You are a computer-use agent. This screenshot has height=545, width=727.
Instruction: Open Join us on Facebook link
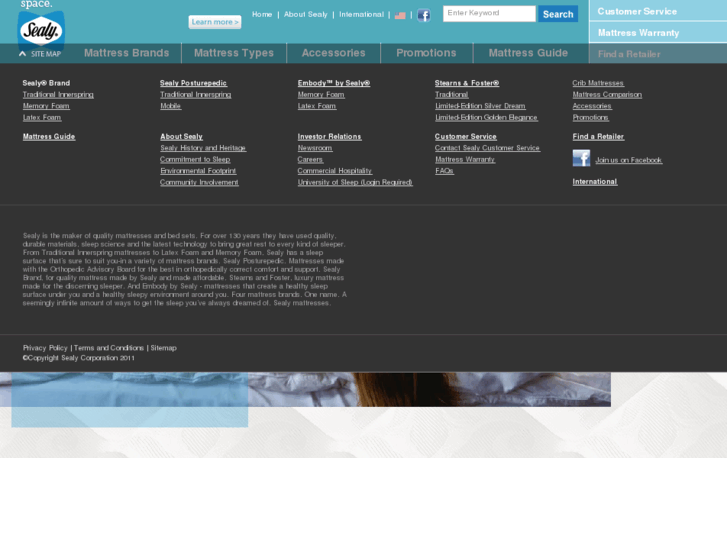(628, 160)
